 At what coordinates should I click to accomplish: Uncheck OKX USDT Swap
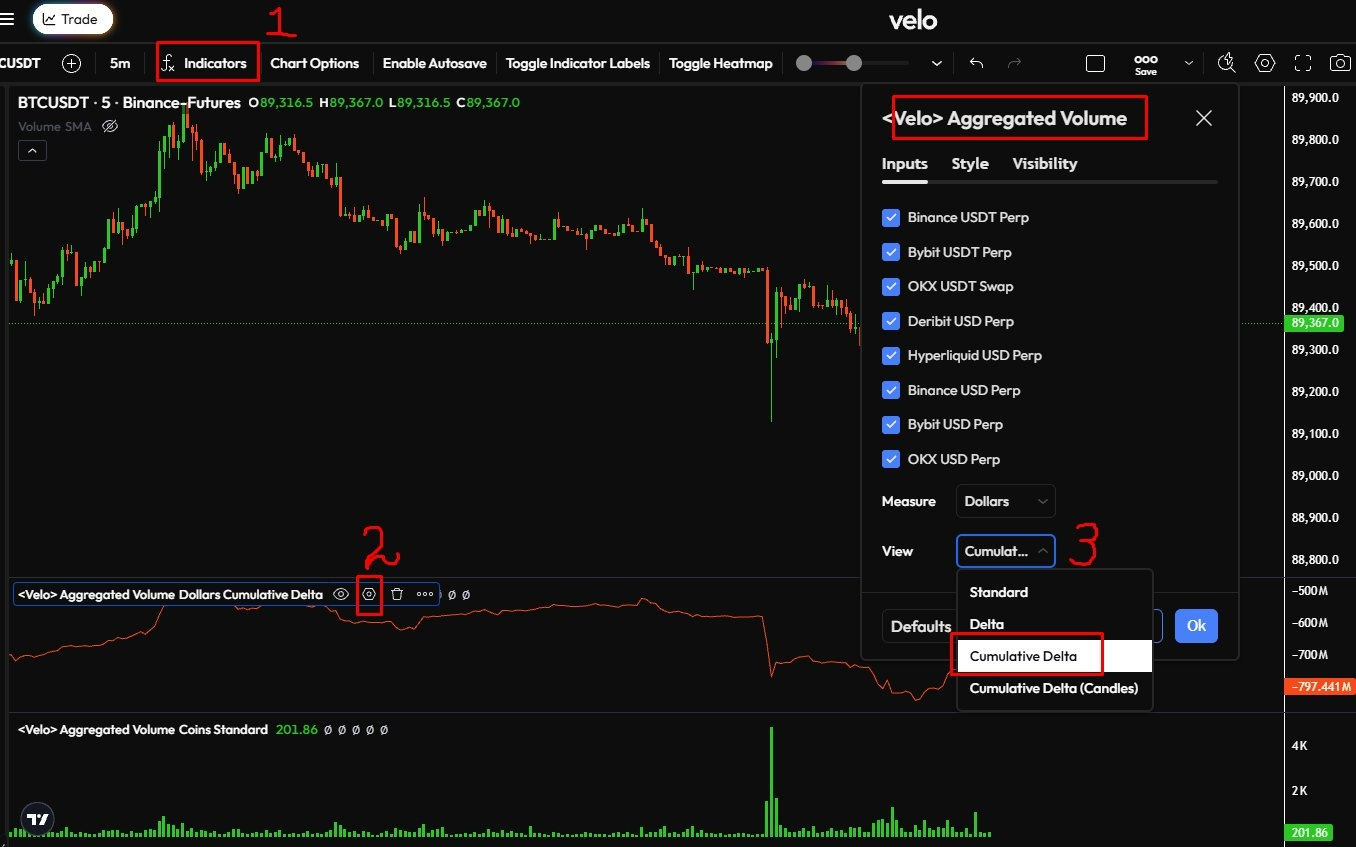point(891,286)
